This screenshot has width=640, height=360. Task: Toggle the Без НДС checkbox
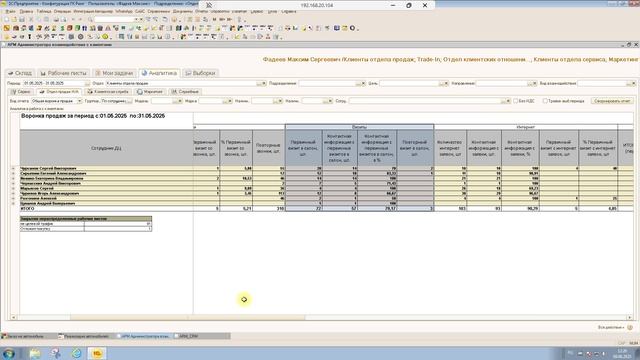516,101
